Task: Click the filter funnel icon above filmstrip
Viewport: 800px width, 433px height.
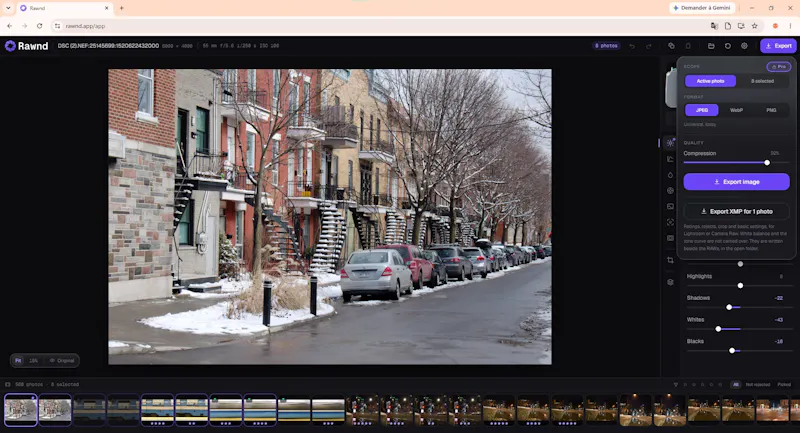Action: click(676, 385)
